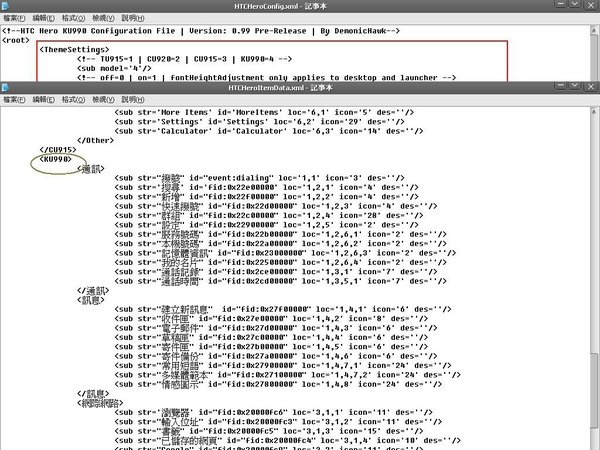Click scroll-up arrow in HTCHeroItemData.xml window
Screen dimensions: 600x450
(594, 112)
